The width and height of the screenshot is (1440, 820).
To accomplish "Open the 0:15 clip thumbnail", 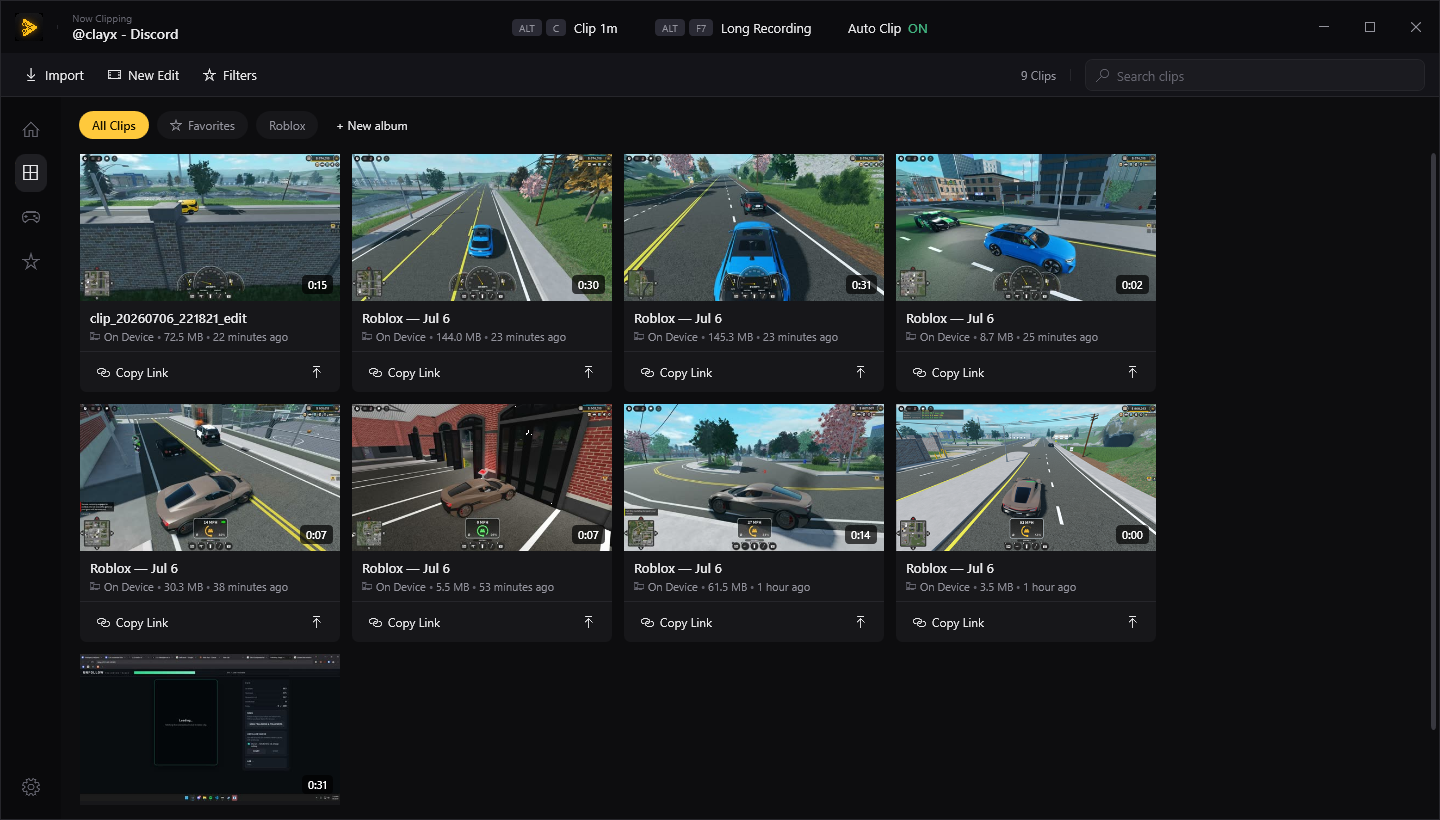I will 210,227.
